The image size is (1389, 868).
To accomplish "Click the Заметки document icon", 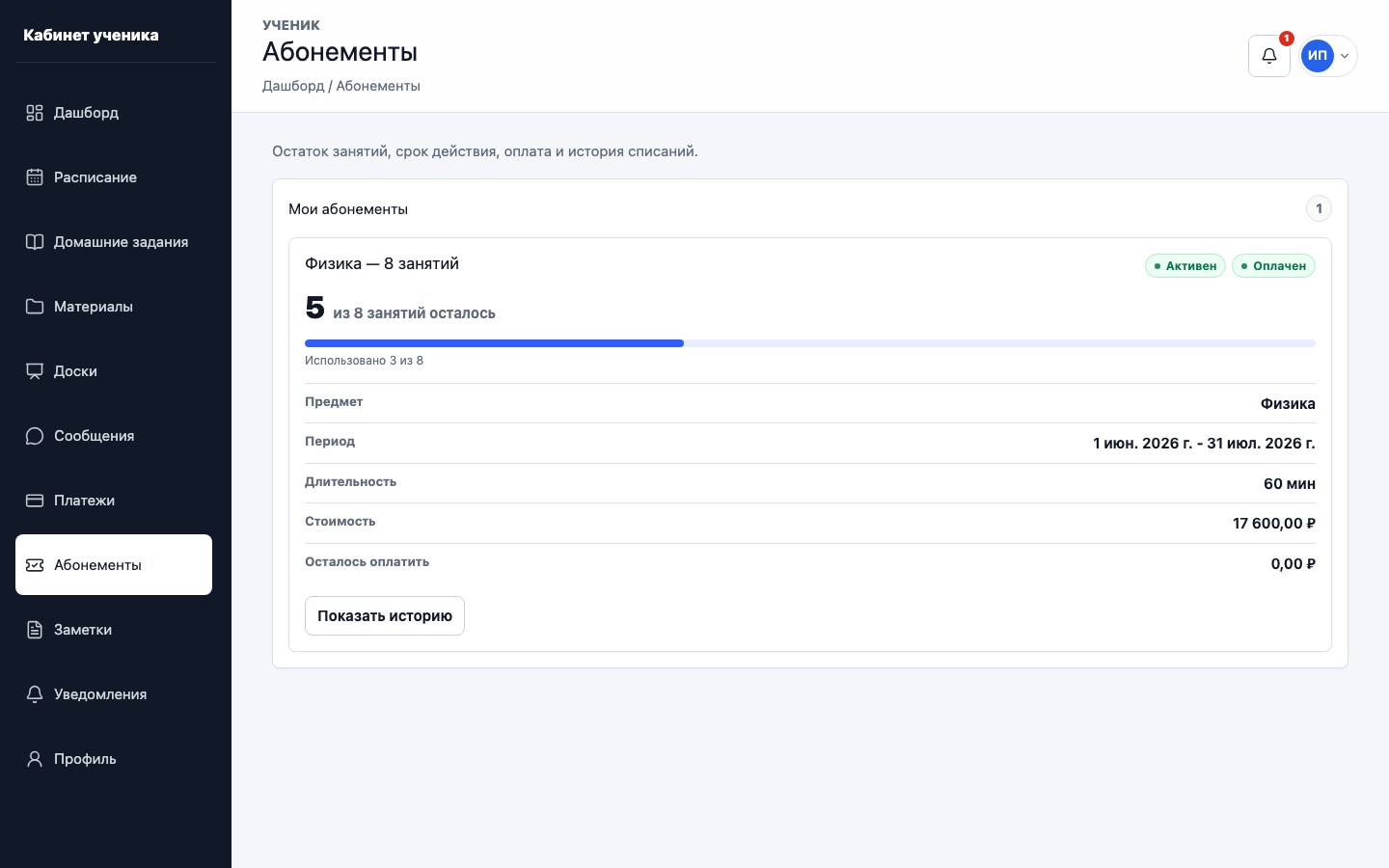I will 35,630.
